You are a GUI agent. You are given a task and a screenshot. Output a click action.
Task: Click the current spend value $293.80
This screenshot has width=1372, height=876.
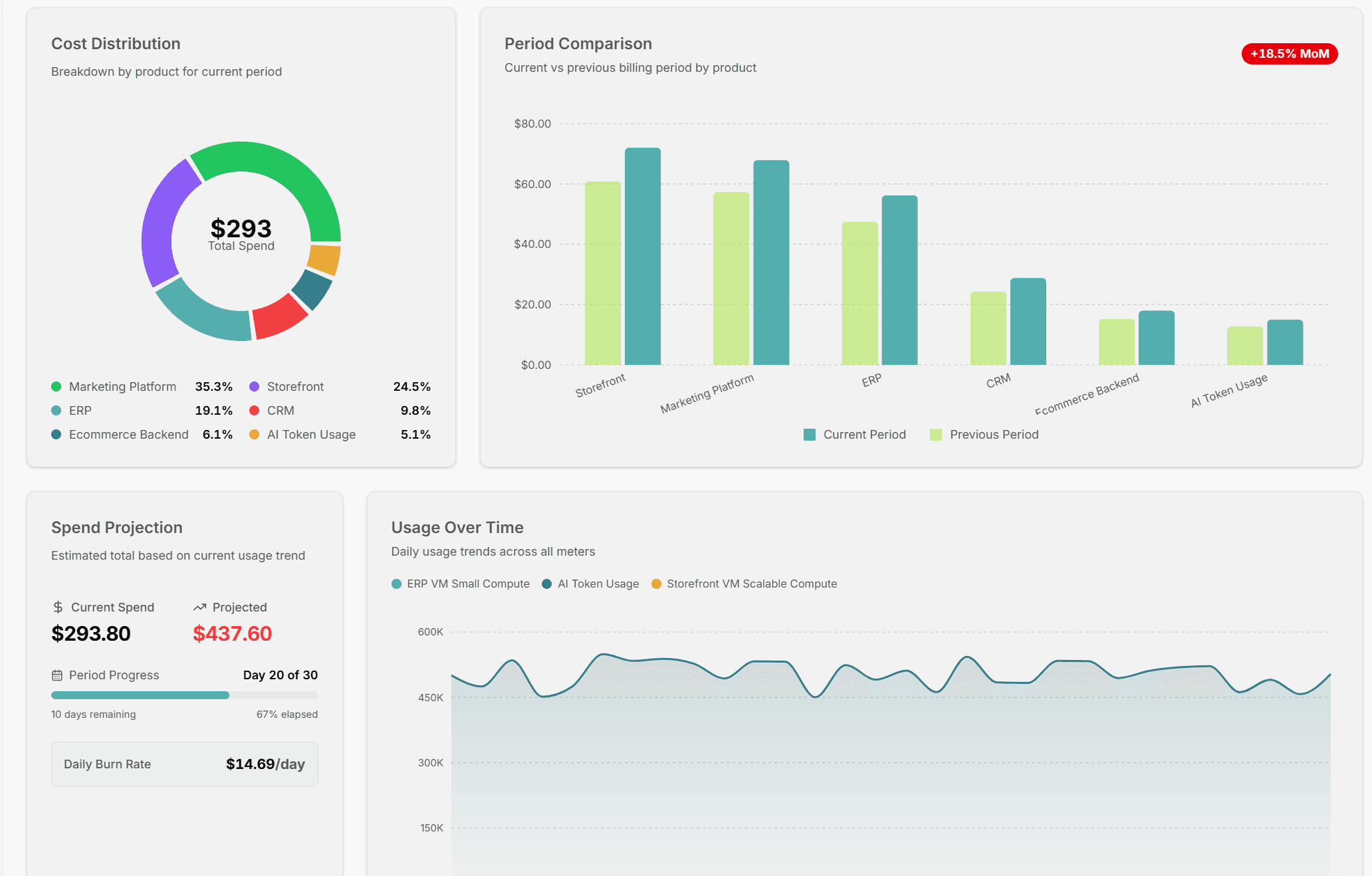(91, 633)
